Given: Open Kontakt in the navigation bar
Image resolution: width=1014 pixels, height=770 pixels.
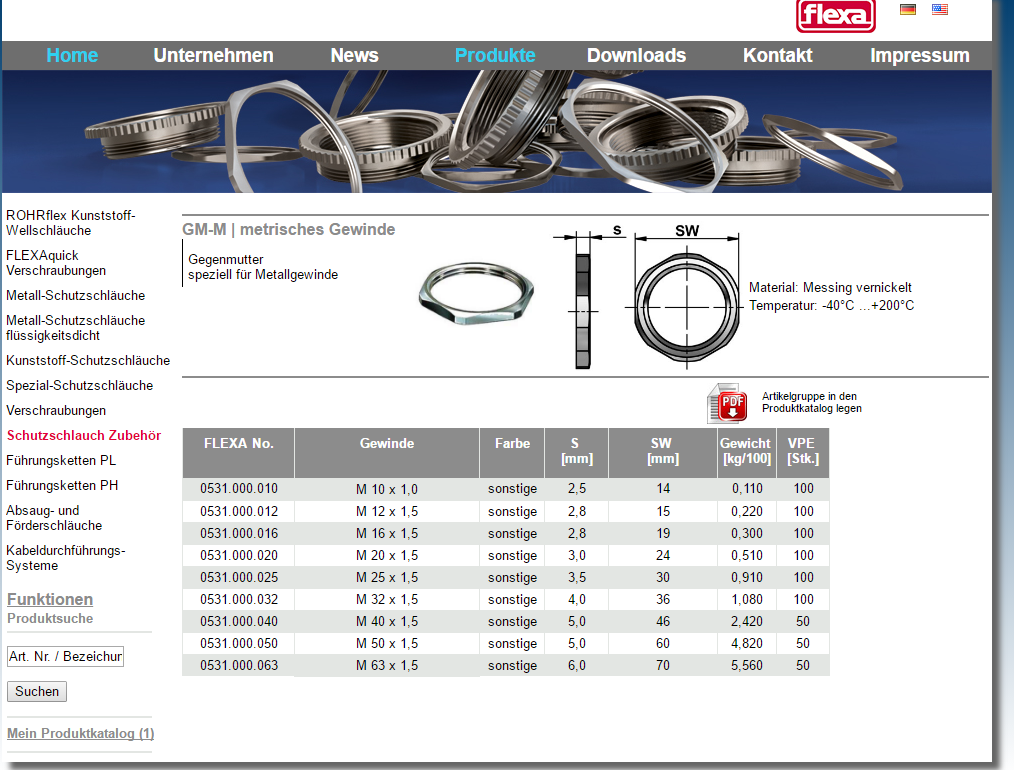Looking at the screenshot, I should pyautogui.click(x=777, y=56).
